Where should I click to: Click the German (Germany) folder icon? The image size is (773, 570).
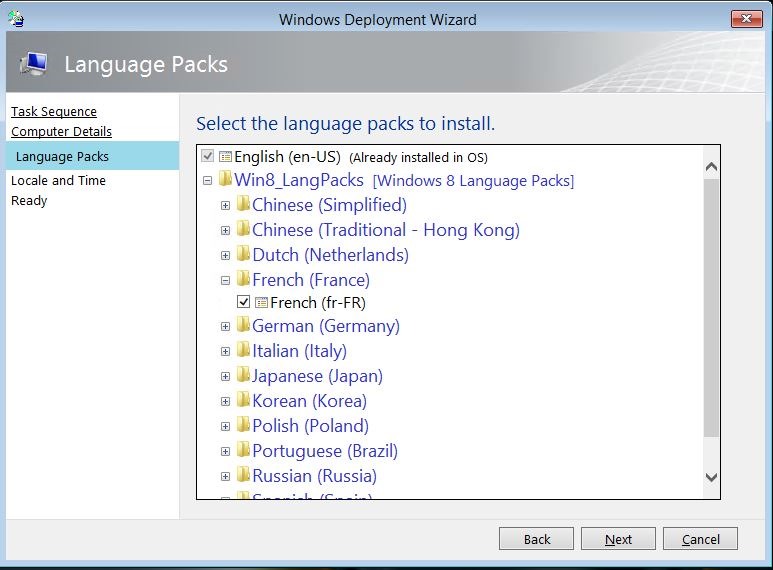243,324
